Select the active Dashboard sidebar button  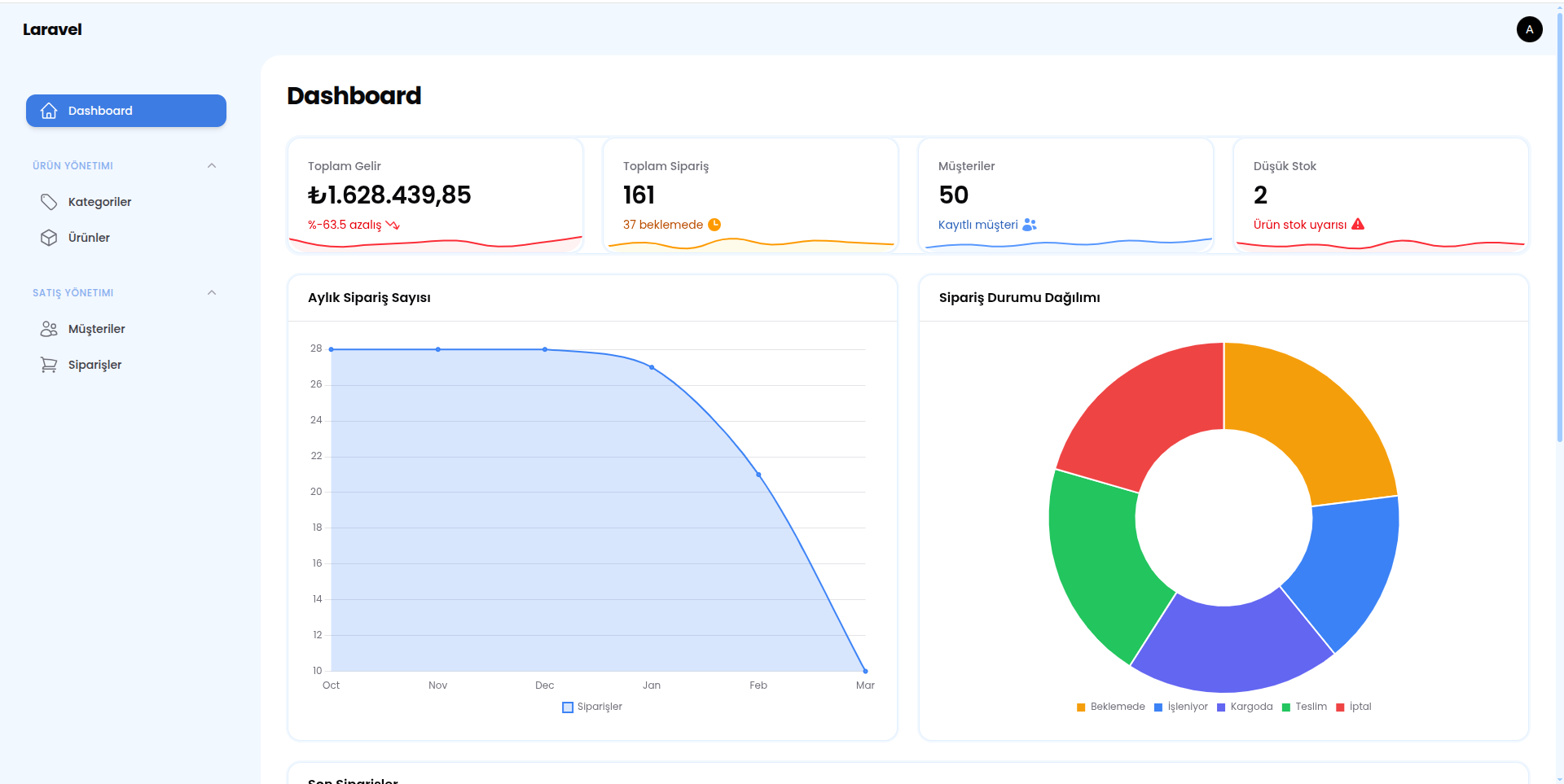[126, 111]
